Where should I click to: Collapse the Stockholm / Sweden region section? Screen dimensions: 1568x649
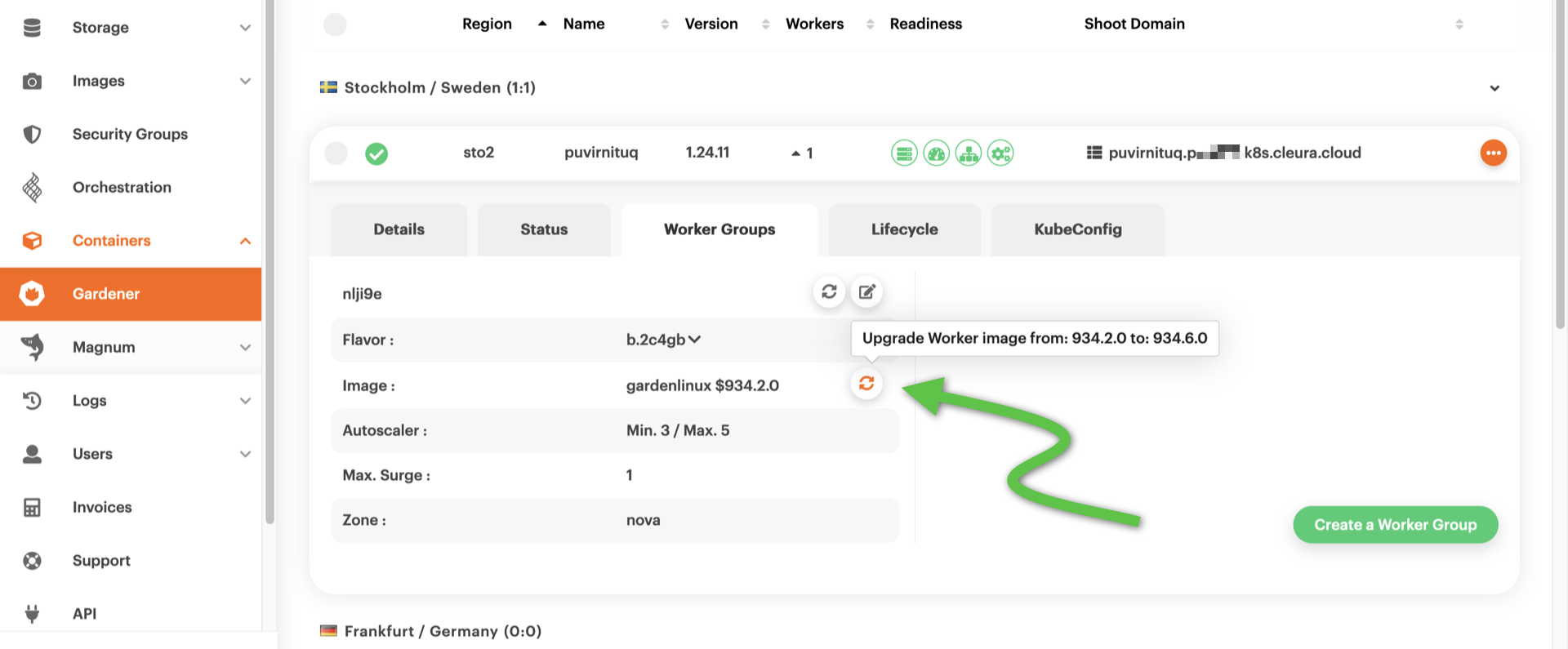[1494, 88]
